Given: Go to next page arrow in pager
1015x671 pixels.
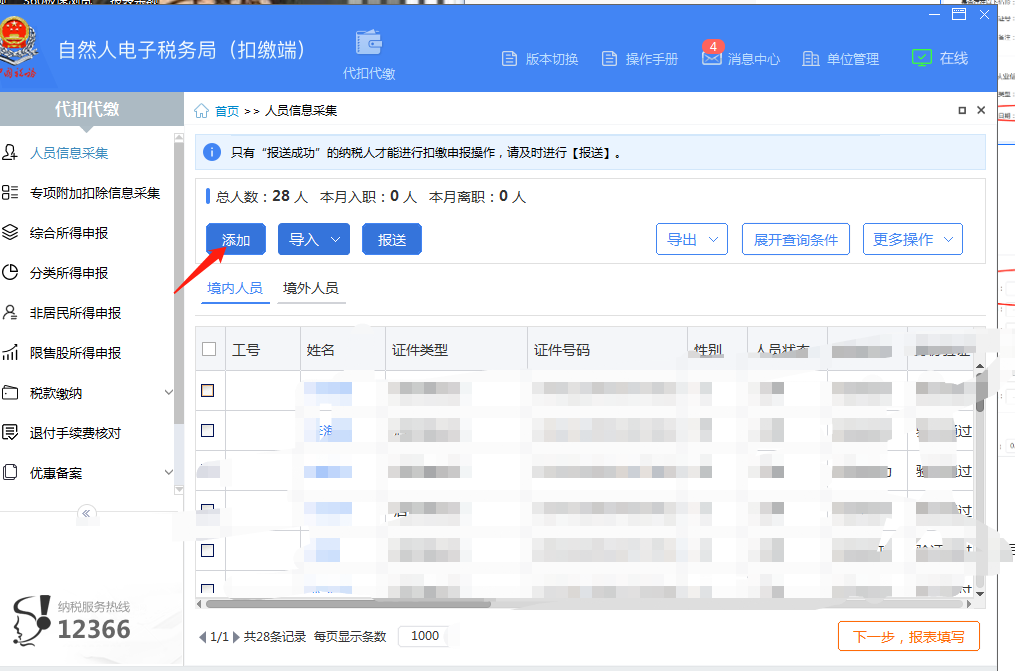Looking at the screenshot, I should pyautogui.click(x=236, y=637).
